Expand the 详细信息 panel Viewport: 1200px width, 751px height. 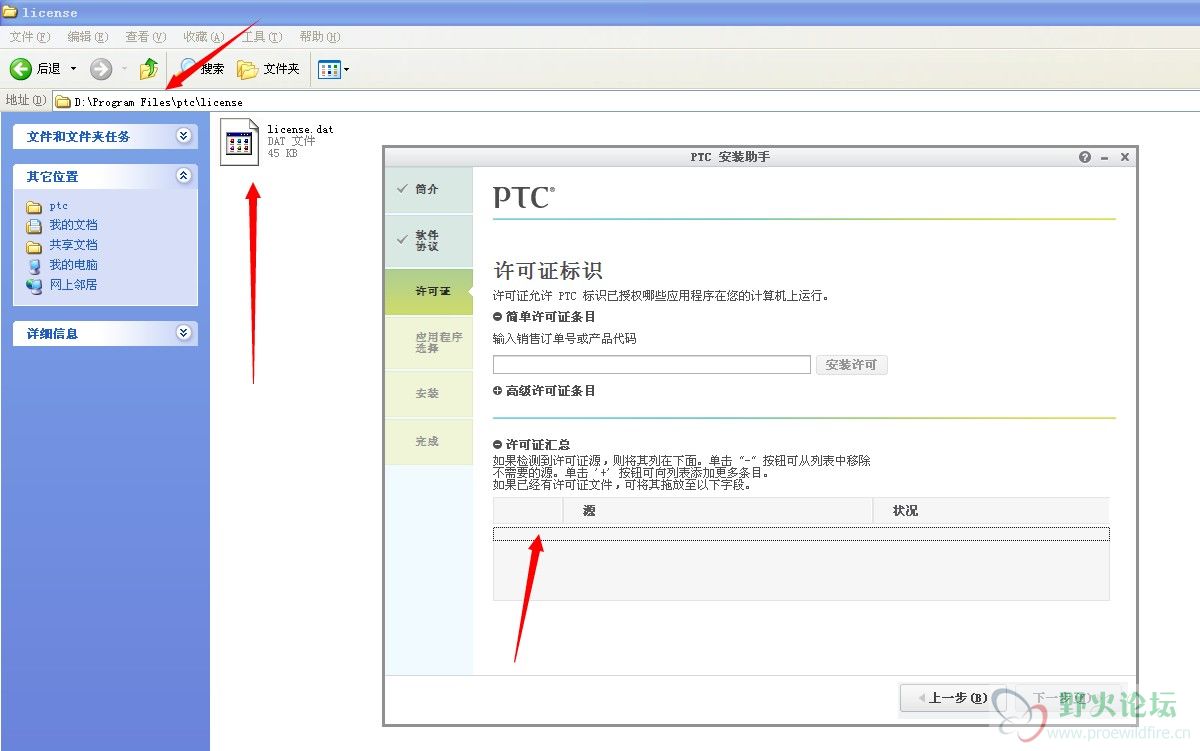pos(184,333)
